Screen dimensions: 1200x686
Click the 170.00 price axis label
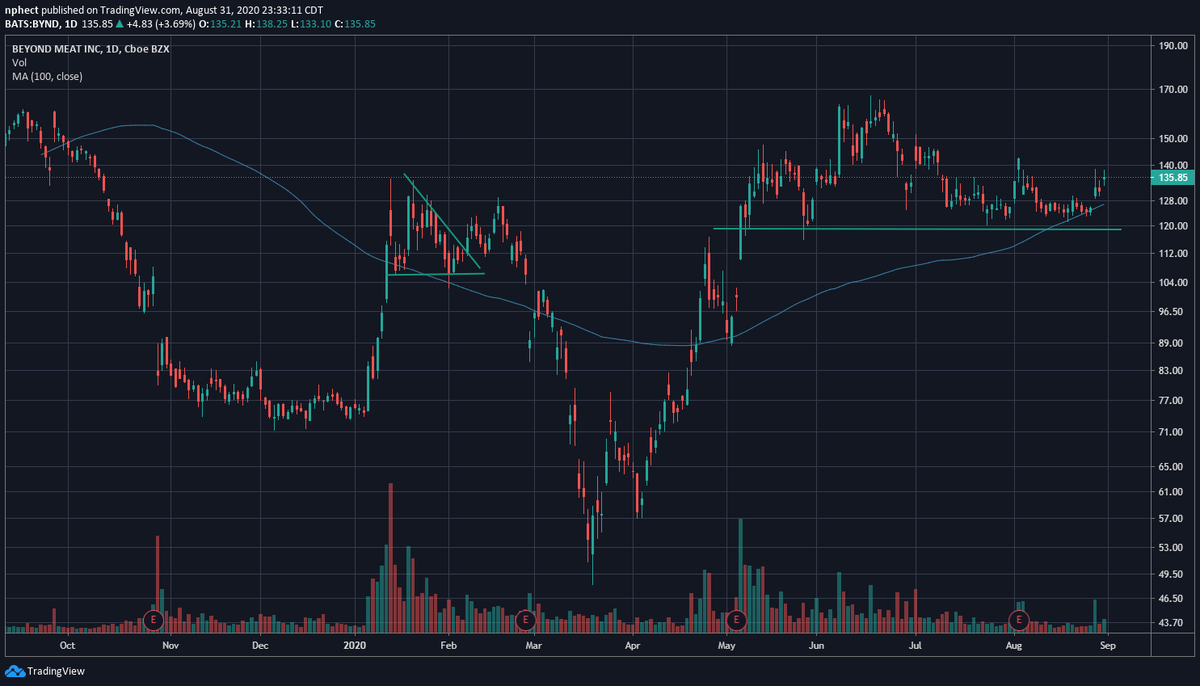[x=1171, y=90]
